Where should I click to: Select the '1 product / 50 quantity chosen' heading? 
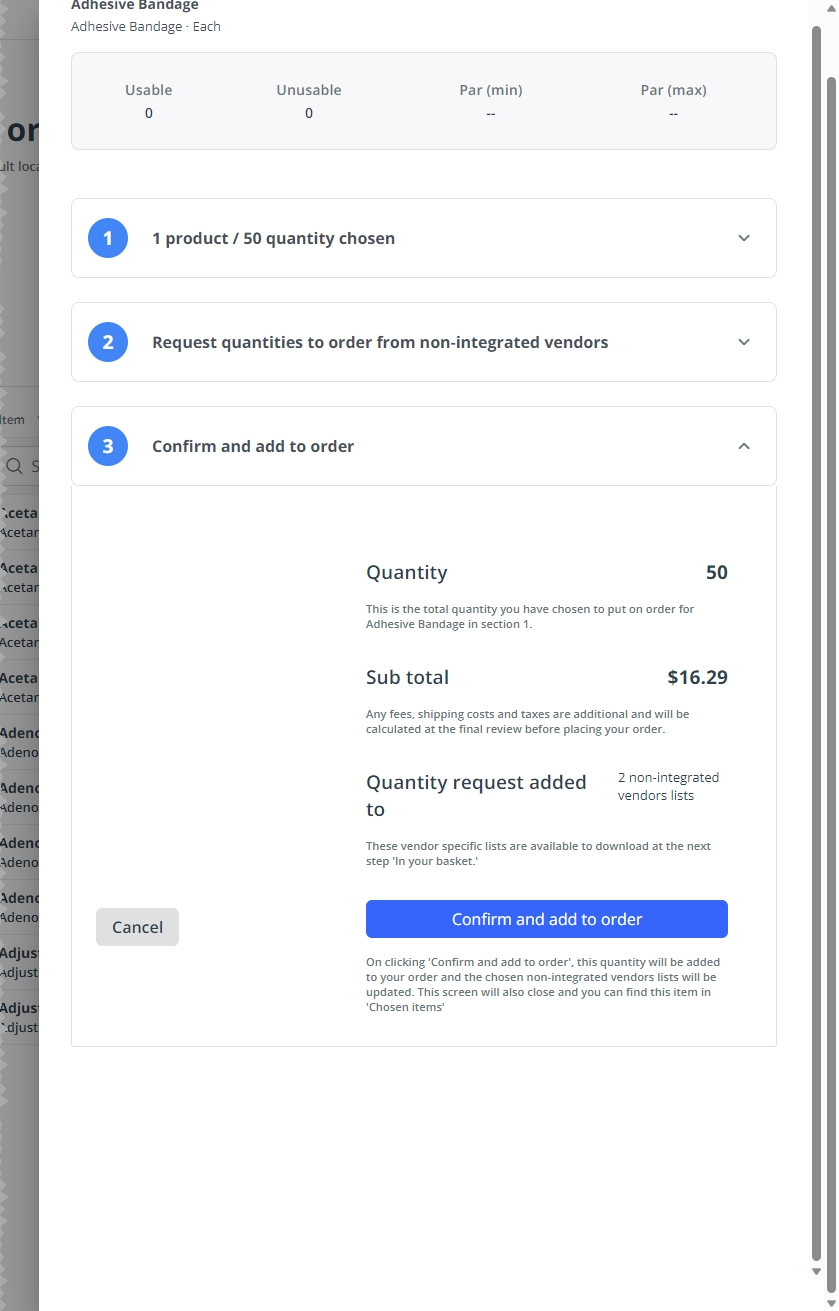pos(273,238)
